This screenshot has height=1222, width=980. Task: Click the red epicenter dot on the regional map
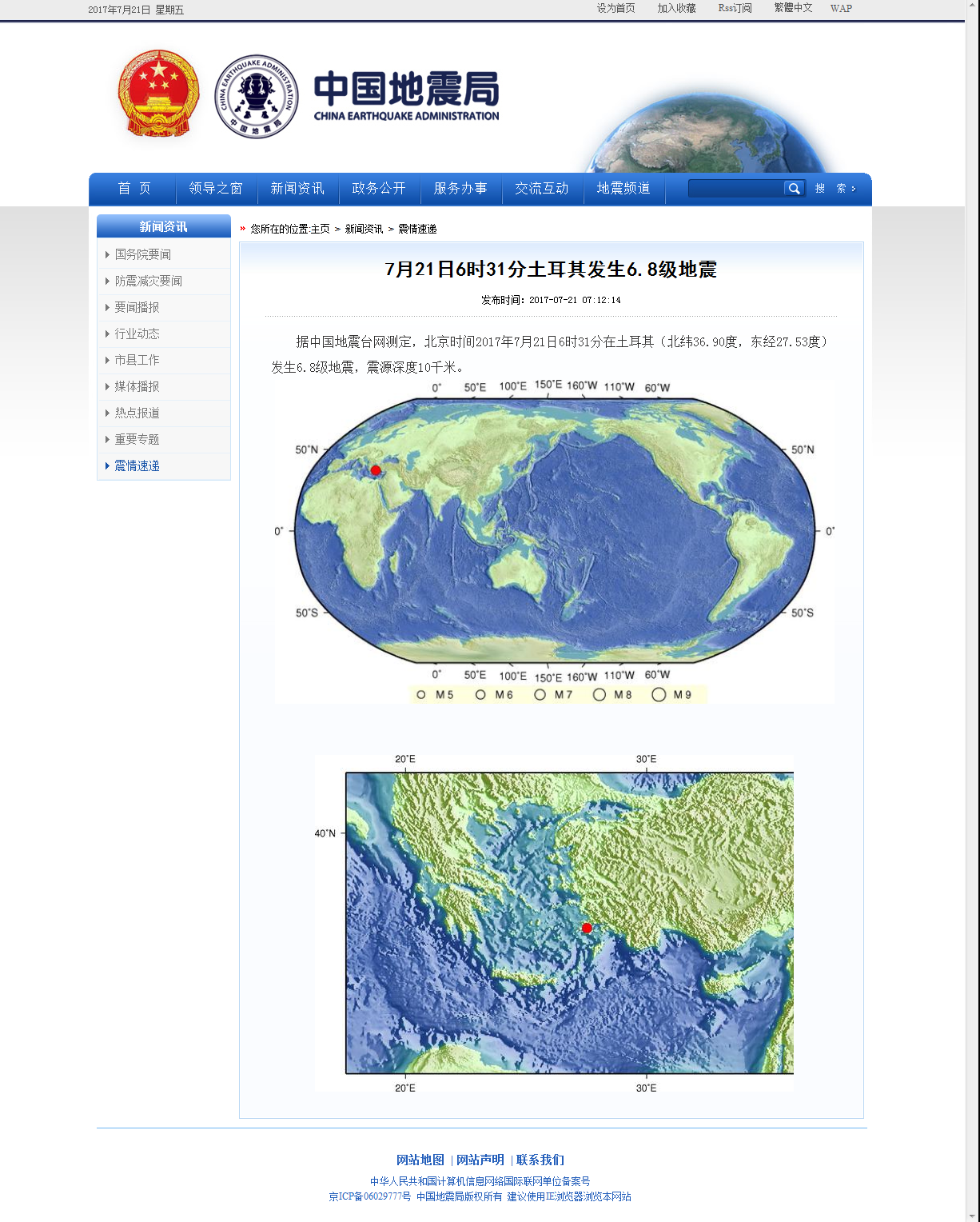pos(588,928)
